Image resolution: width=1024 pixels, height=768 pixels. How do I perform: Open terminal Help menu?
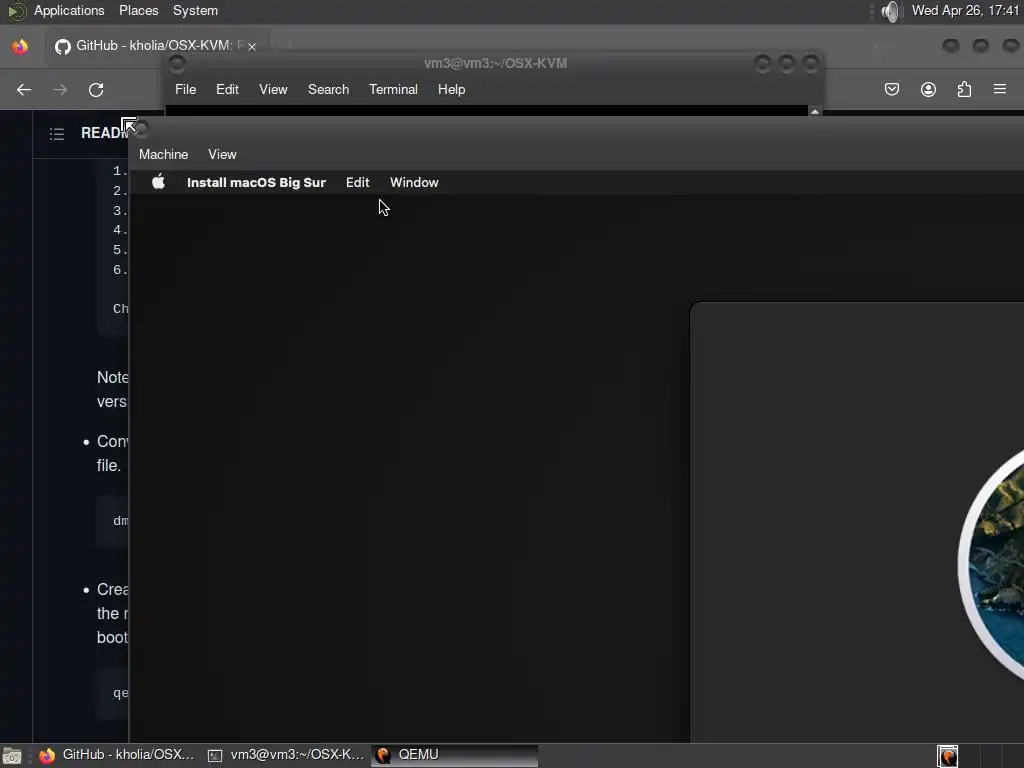point(451,89)
